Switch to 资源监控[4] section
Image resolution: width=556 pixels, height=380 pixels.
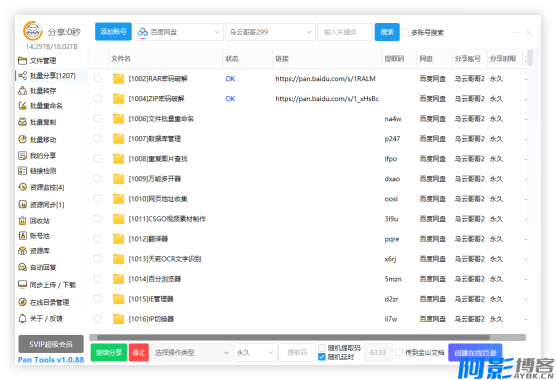(x=41, y=187)
